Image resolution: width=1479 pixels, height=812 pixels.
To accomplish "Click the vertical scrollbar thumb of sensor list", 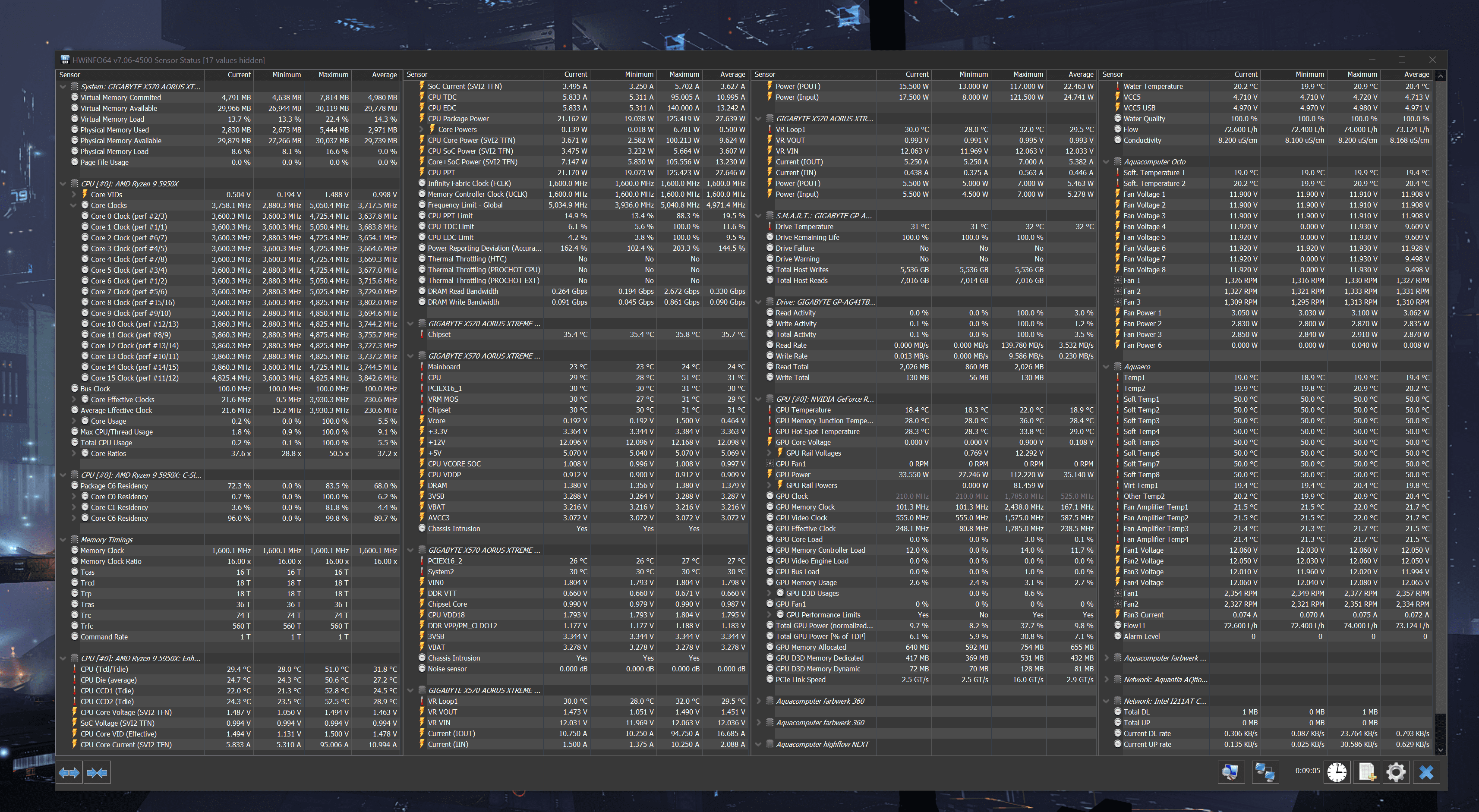I will tap(1440, 397).
